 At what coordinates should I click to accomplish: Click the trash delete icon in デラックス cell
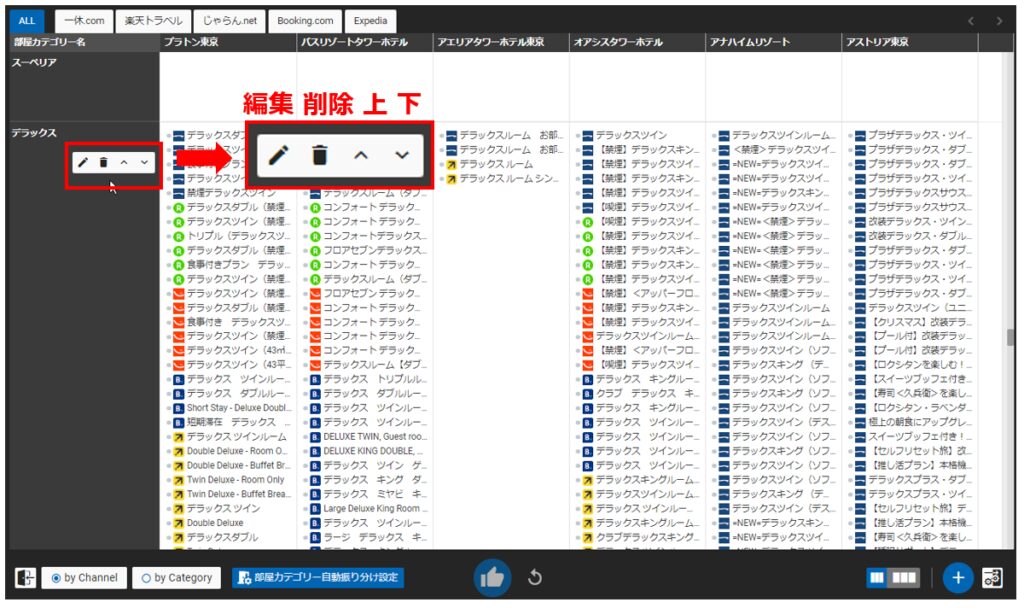pyautogui.click(x=103, y=162)
